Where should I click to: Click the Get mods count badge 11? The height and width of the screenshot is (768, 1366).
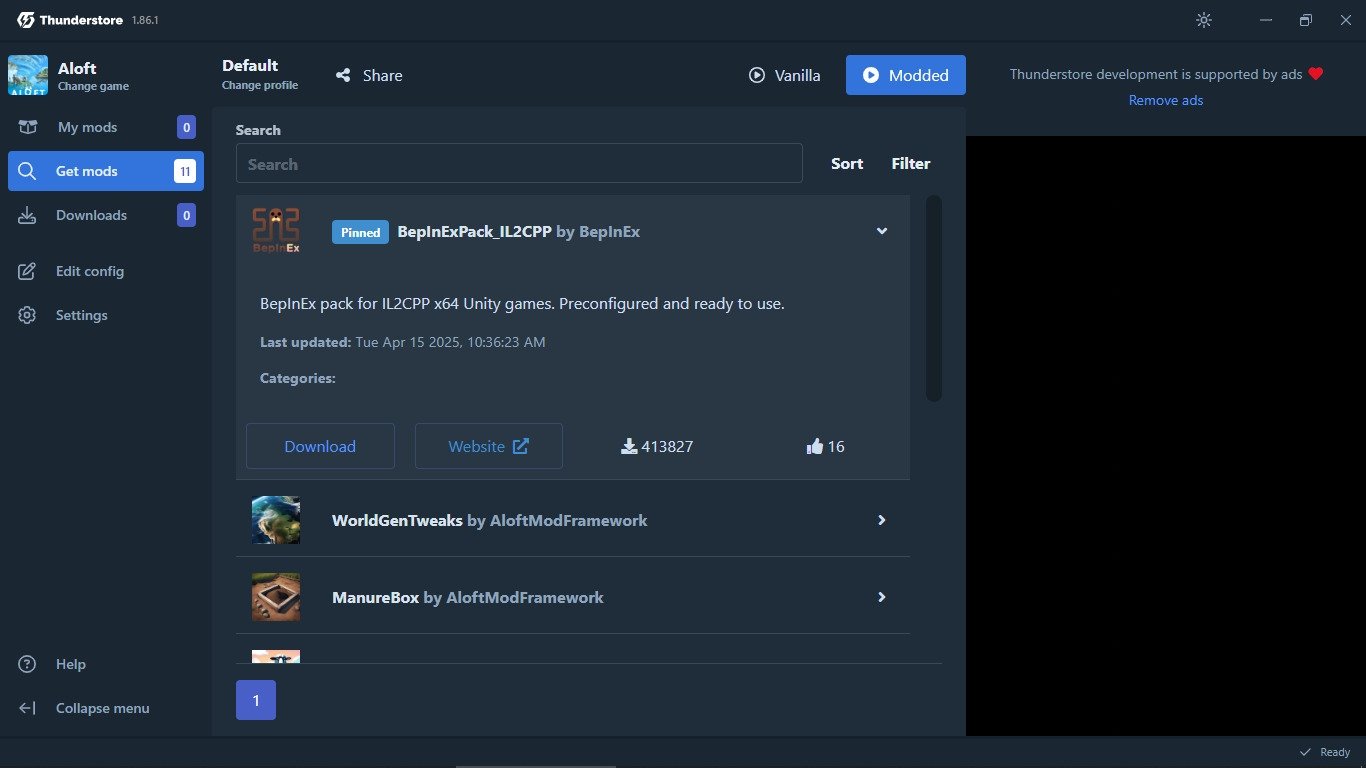(x=185, y=171)
